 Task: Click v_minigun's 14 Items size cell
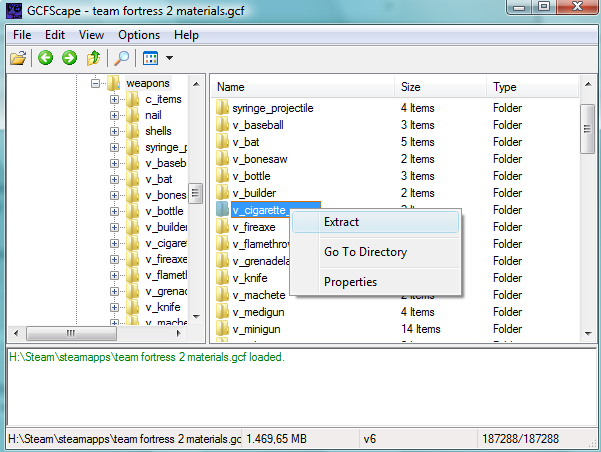(420, 329)
